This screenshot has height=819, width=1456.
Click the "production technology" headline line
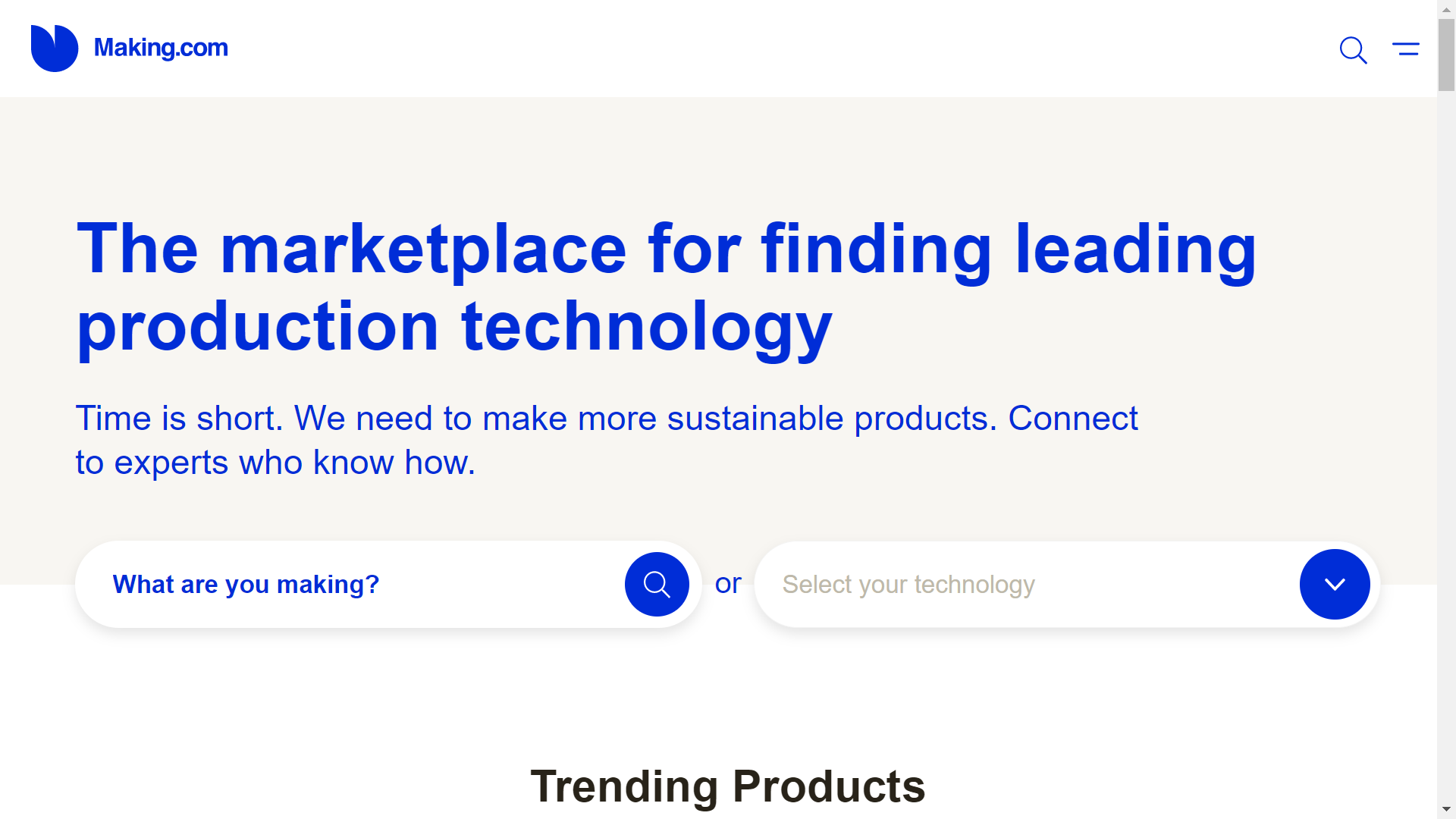coord(455,328)
